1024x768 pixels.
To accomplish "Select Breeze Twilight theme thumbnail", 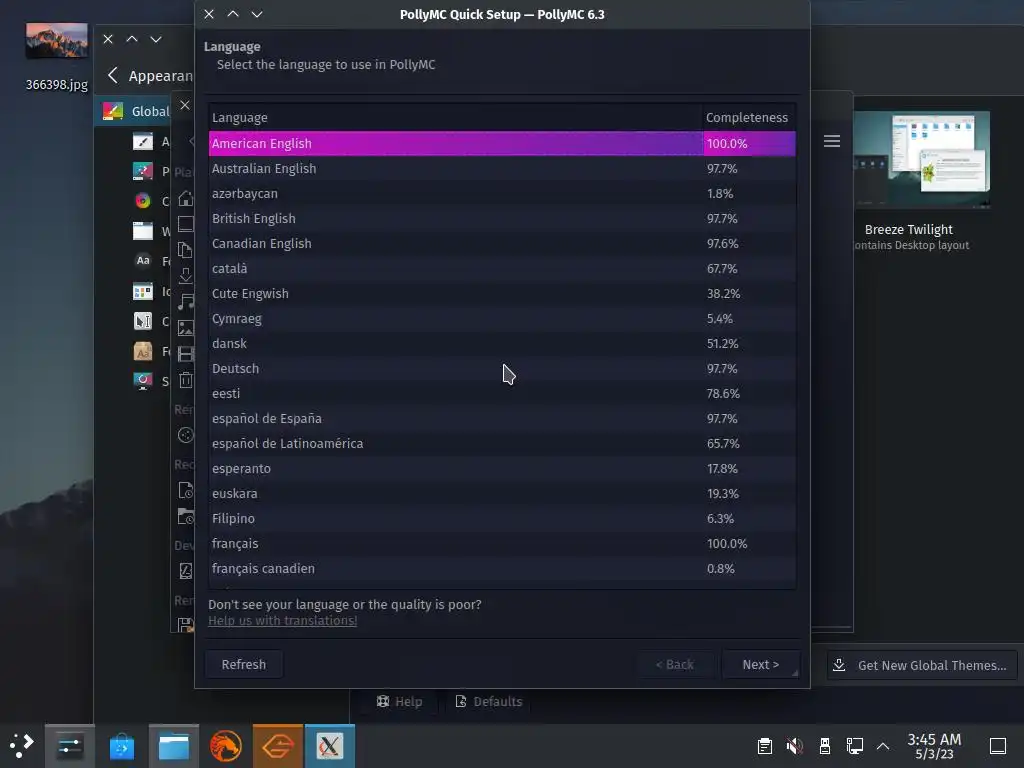I will click(921, 159).
